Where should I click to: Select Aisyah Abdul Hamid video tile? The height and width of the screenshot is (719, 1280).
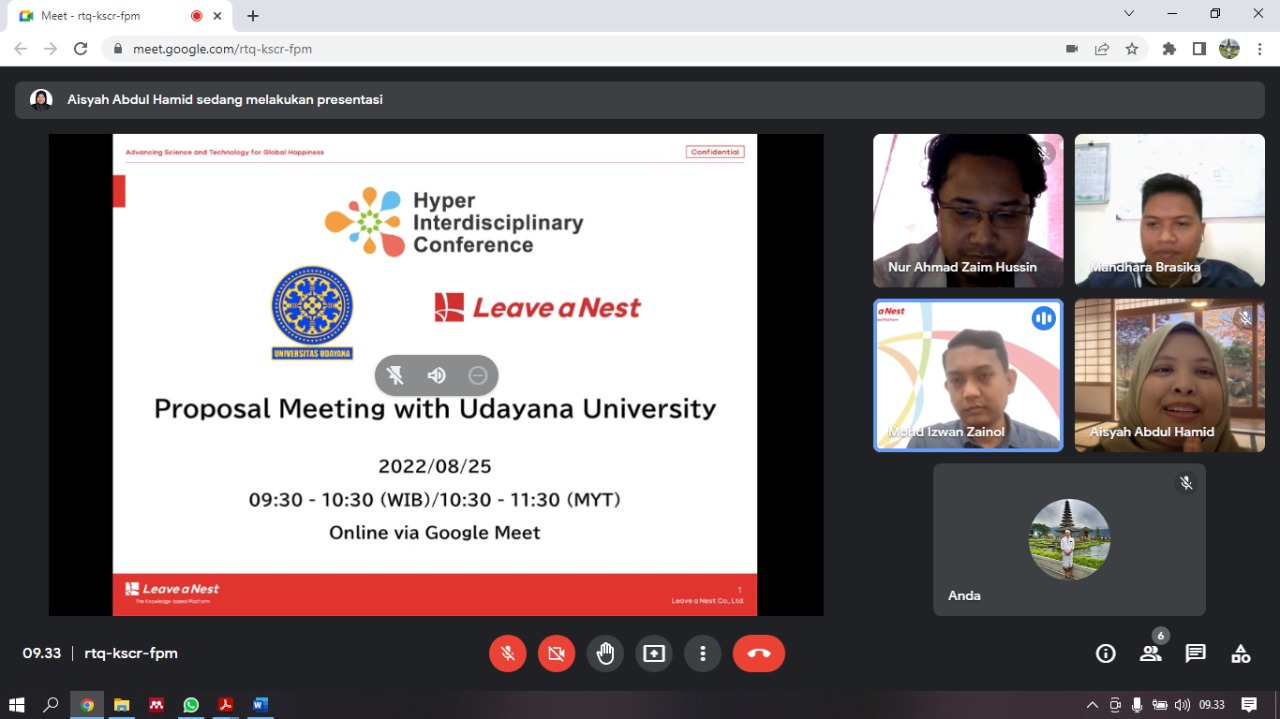[x=1169, y=375]
